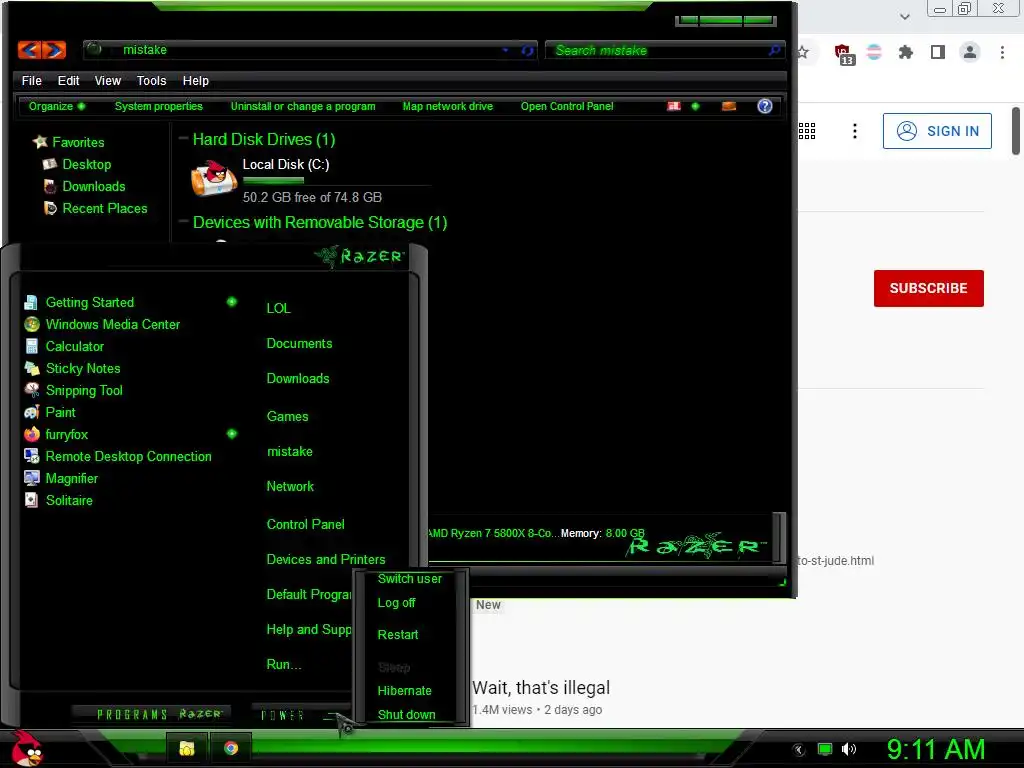Screen dimensions: 1024x768
Task: Choose Switch user in power menu
Action: click(x=409, y=579)
